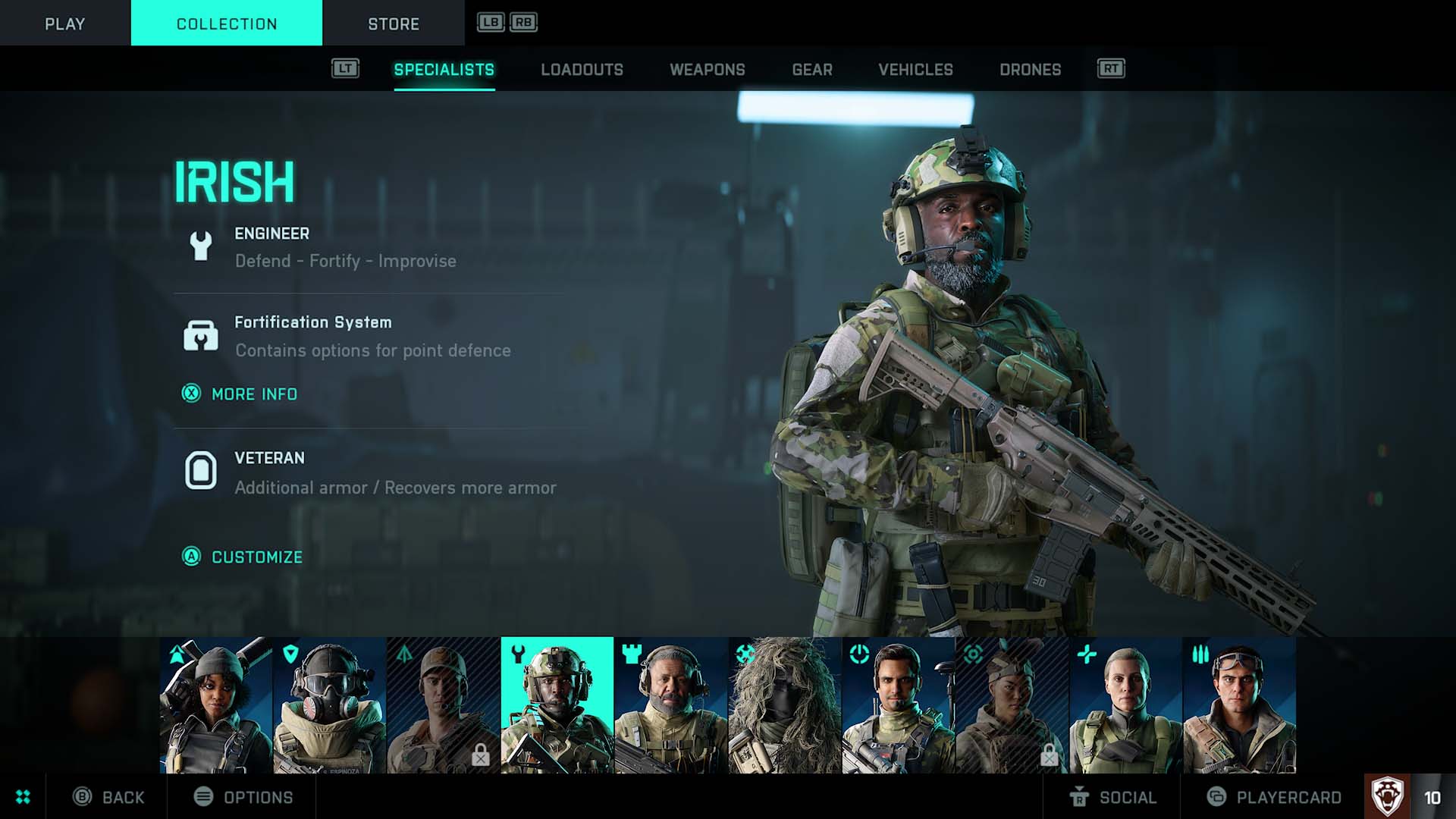Viewport: 1456px width, 819px height.
Task: Open the Store tab
Action: click(394, 24)
